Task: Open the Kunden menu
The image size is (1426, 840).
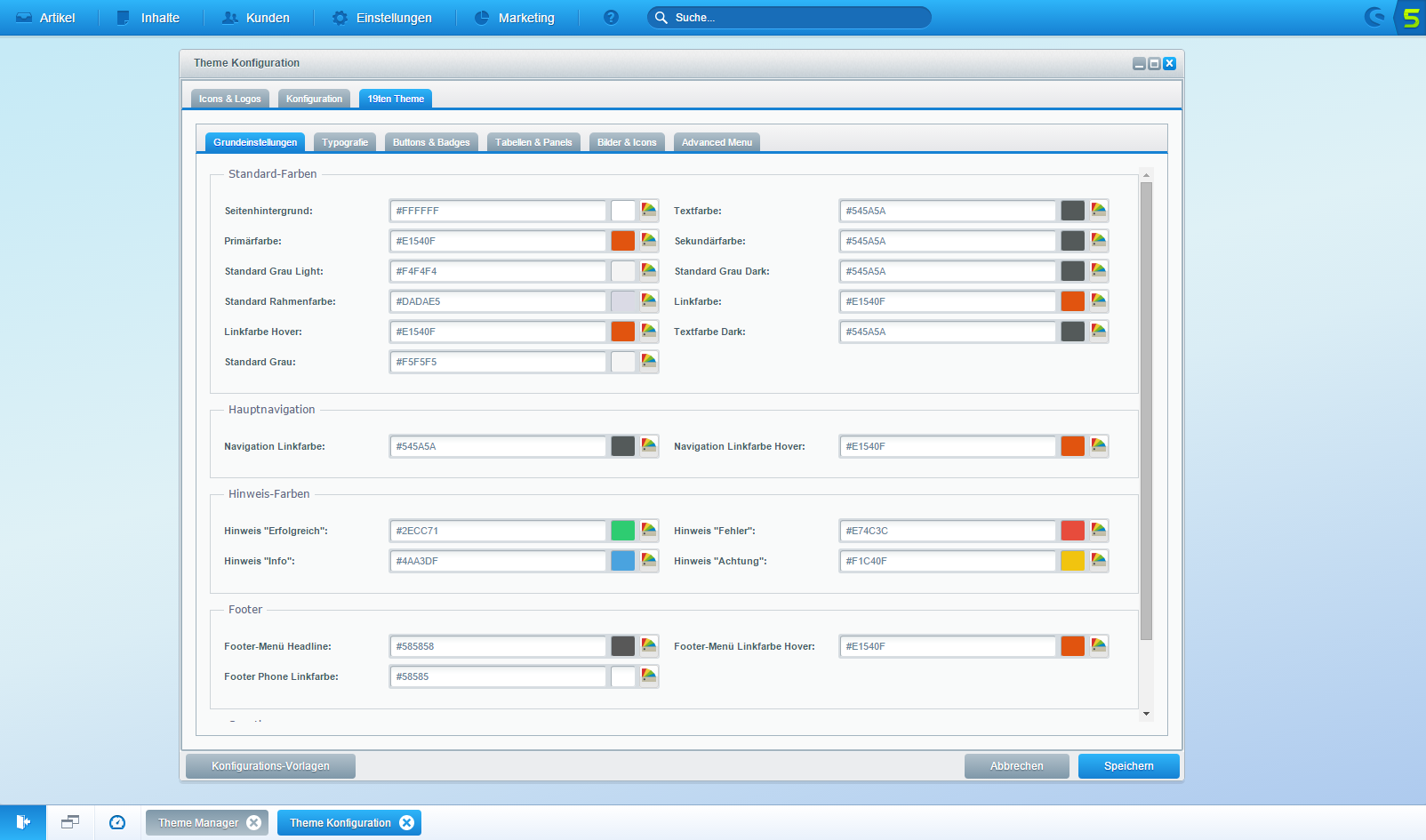Action: pos(256,18)
